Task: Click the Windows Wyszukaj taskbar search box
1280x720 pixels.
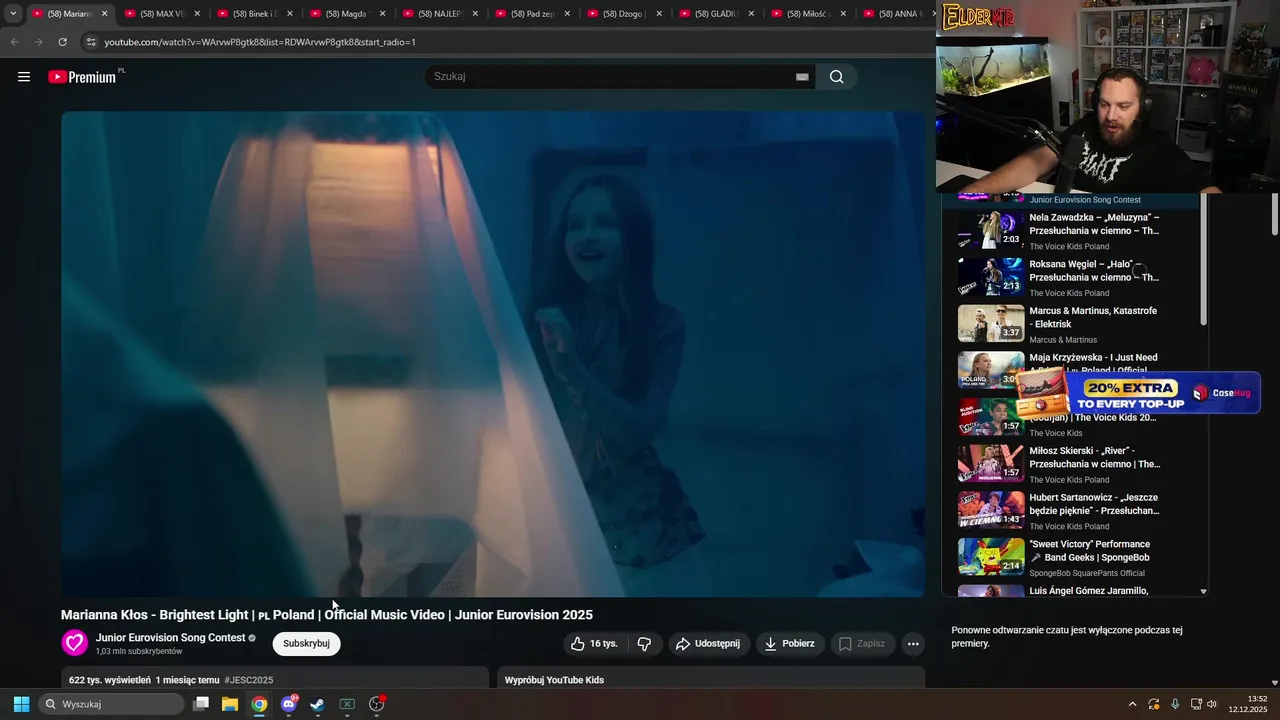Action: coord(111,704)
